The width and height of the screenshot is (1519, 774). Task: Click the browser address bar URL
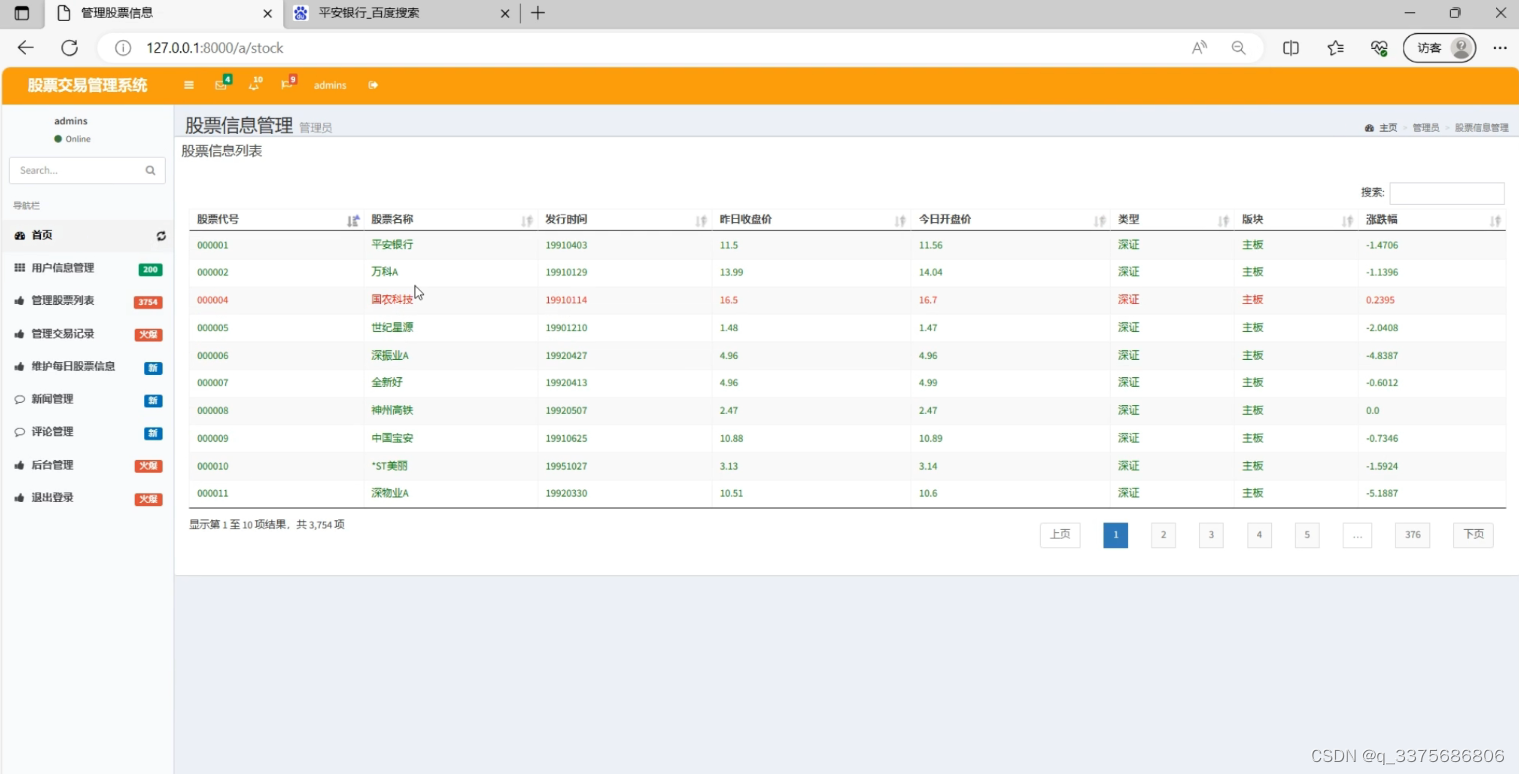215,47
